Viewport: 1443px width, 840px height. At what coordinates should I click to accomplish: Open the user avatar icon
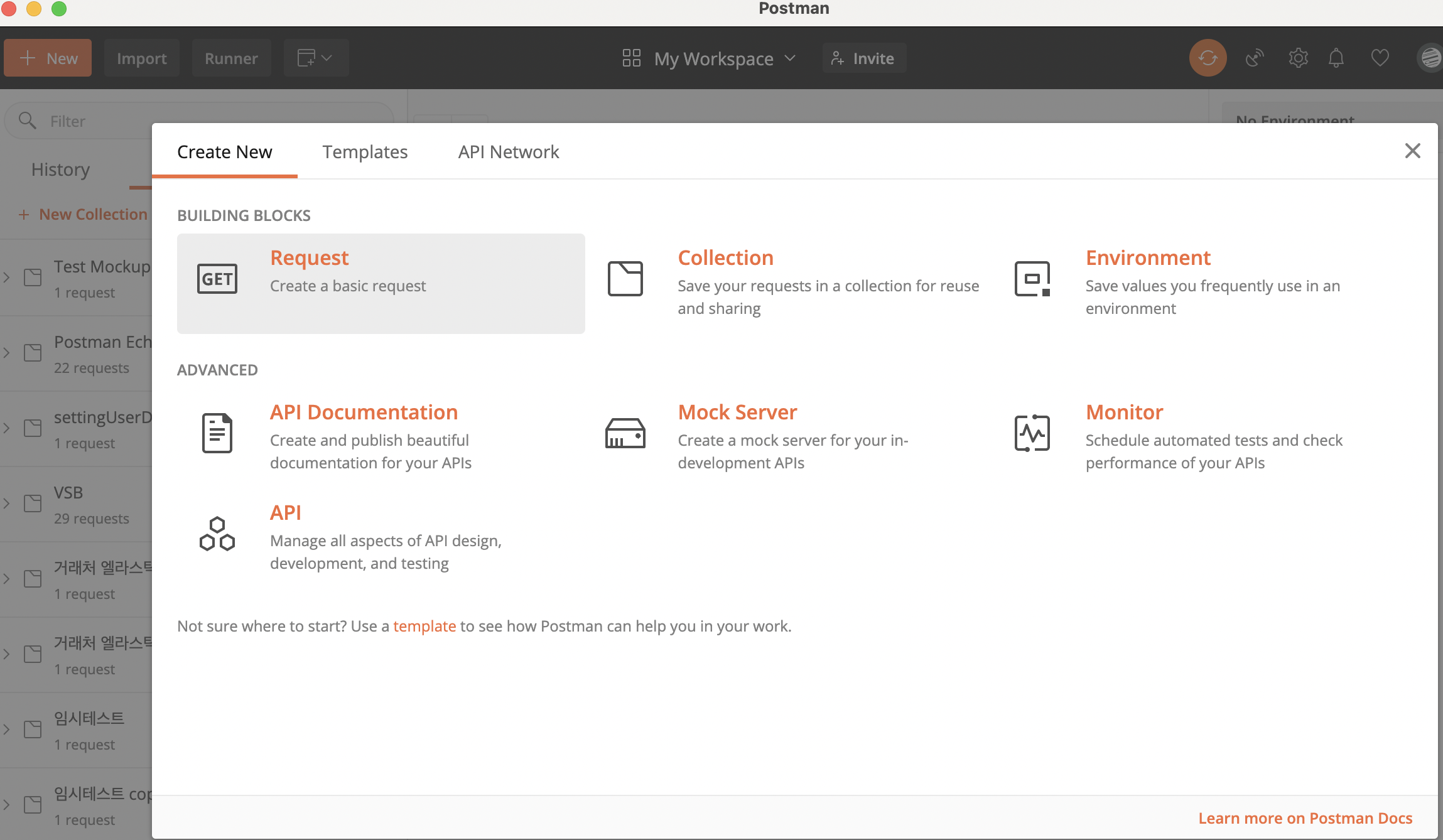pos(1429,58)
